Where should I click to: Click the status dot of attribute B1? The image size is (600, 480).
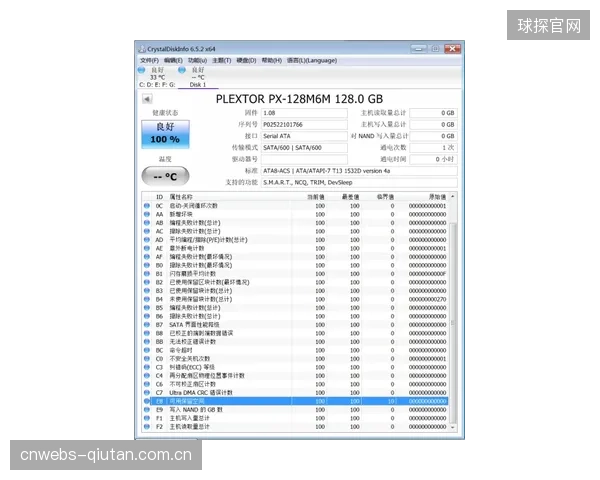[x=147, y=274]
